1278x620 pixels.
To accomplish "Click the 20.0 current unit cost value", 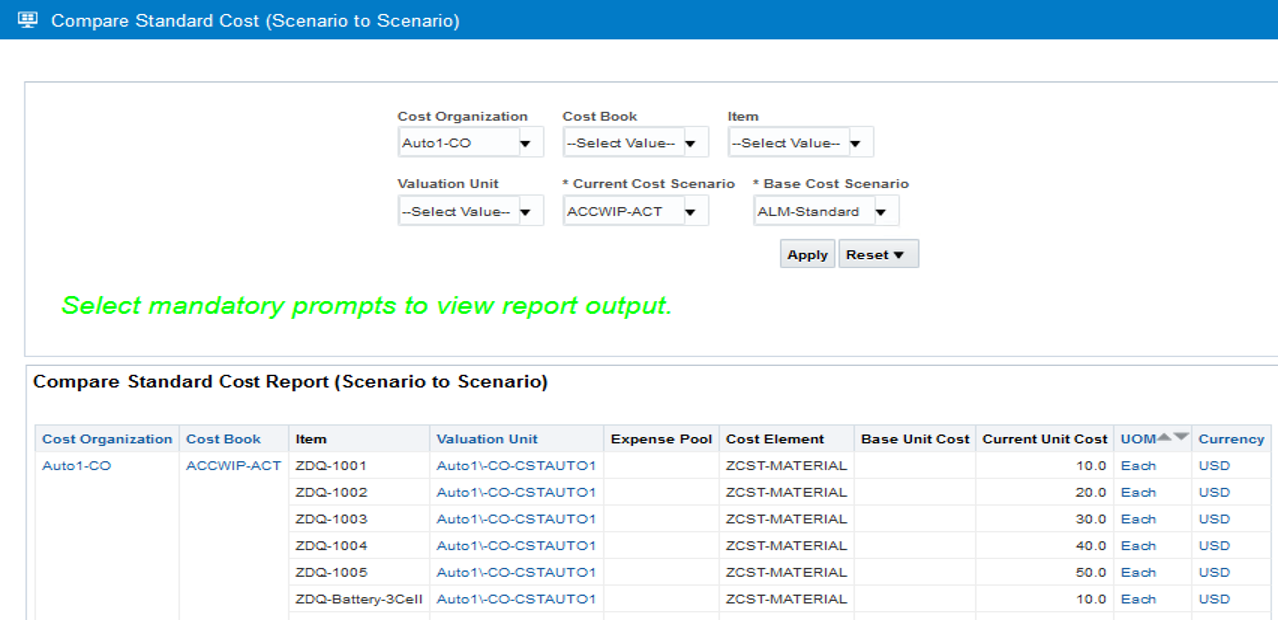I will [x=1091, y=493].
